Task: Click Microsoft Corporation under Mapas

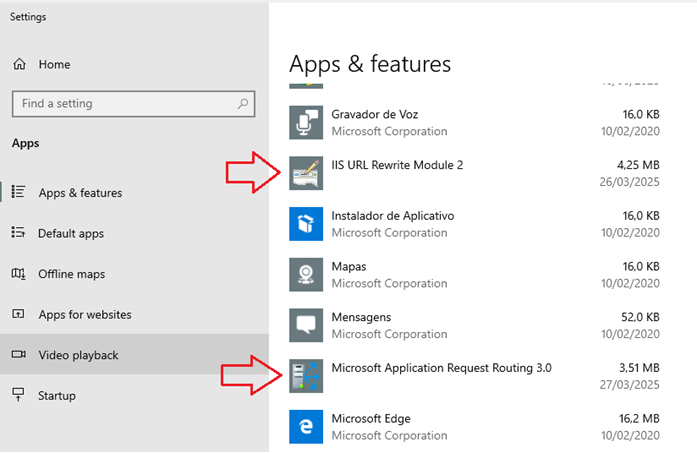Action: click(389, 283)
